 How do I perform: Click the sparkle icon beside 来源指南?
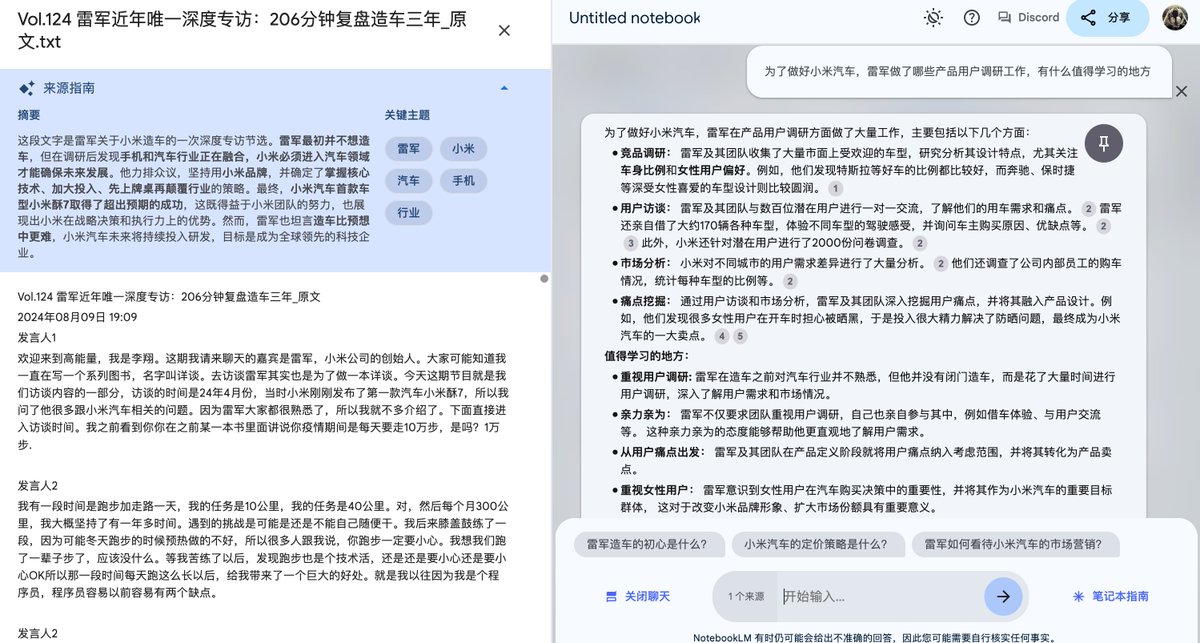point(26,88)
